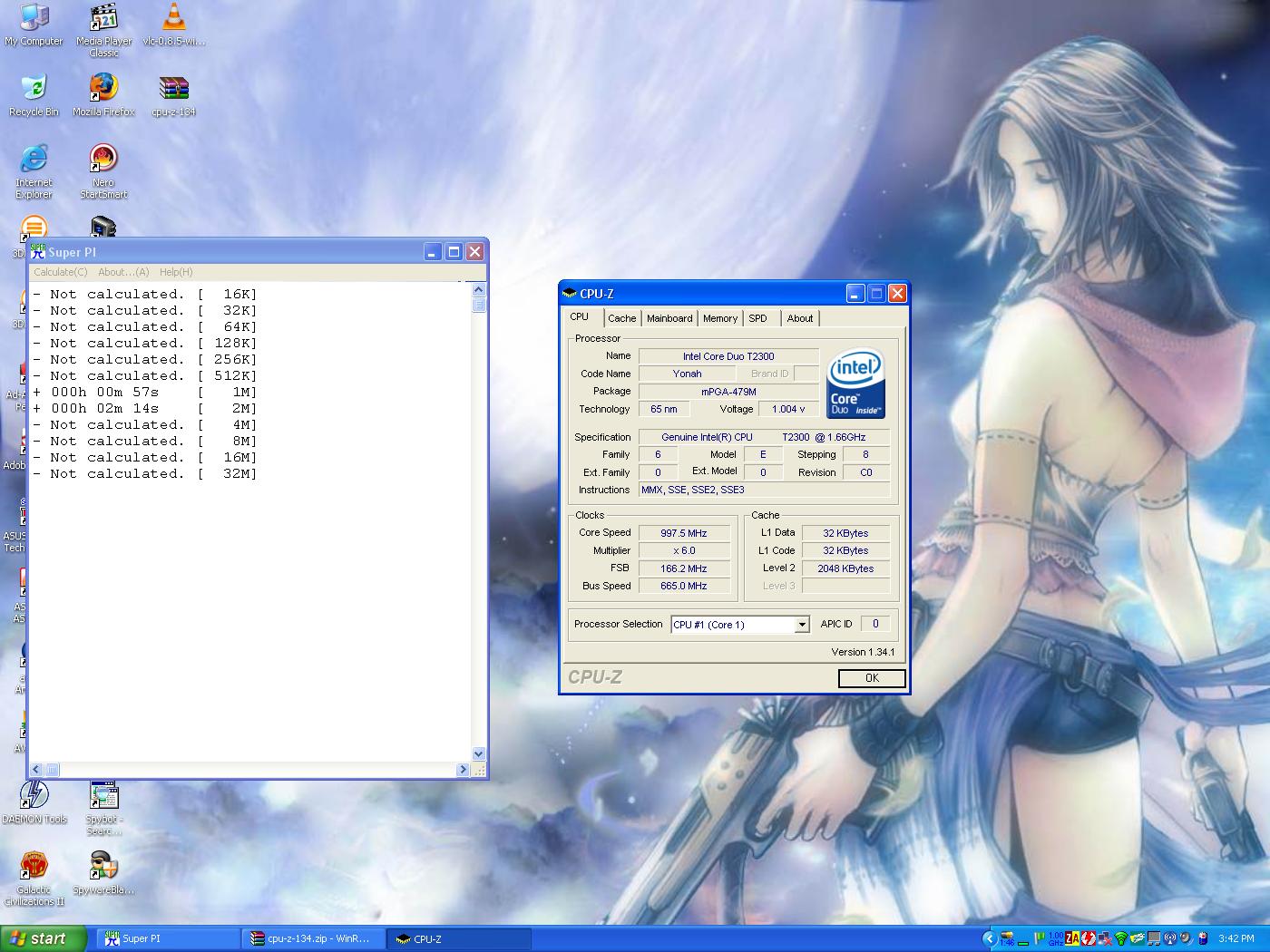Viewport: 1270px width, 952px height.
Task: Show hidden tray icons arrow
Action: (x=990, y=938)
